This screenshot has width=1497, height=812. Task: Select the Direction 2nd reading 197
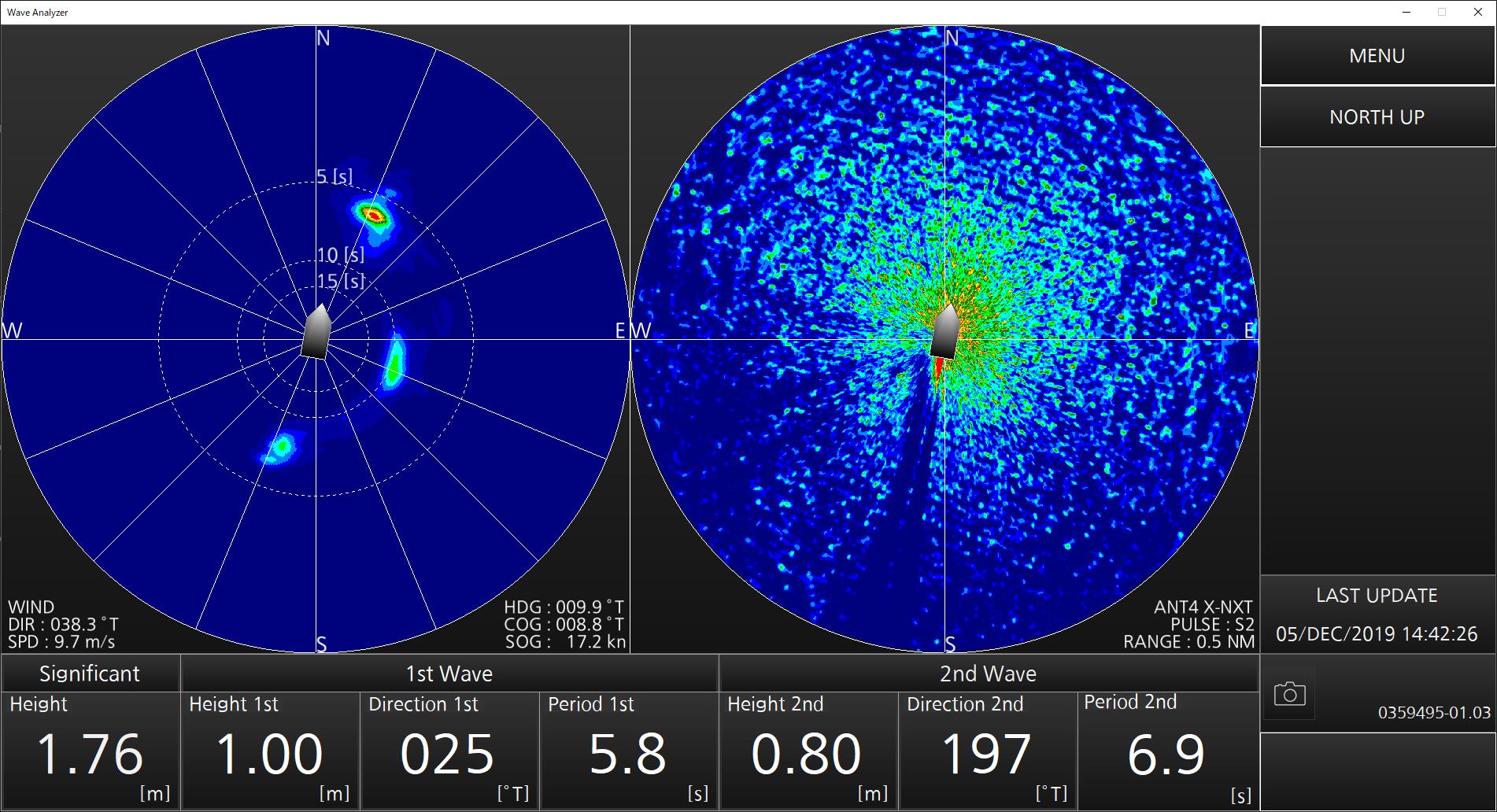pos(986,753)
